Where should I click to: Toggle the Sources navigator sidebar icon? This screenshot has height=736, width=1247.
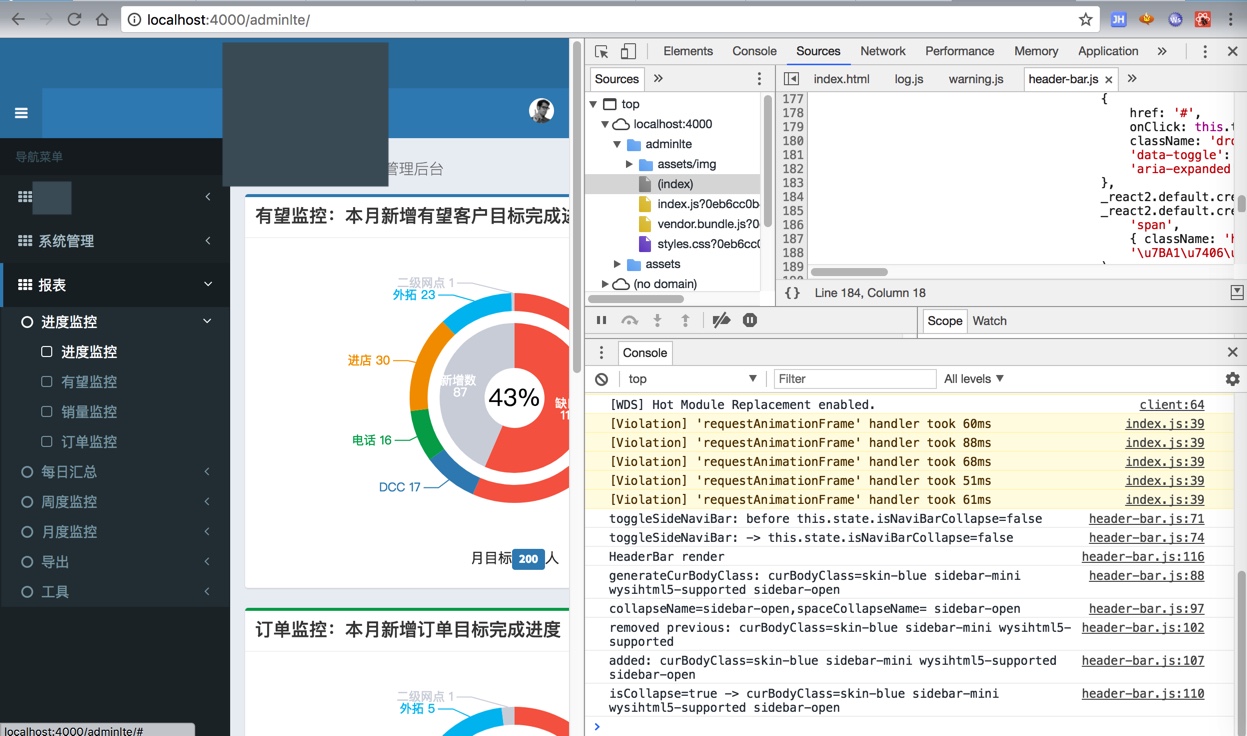click(791, 79)
